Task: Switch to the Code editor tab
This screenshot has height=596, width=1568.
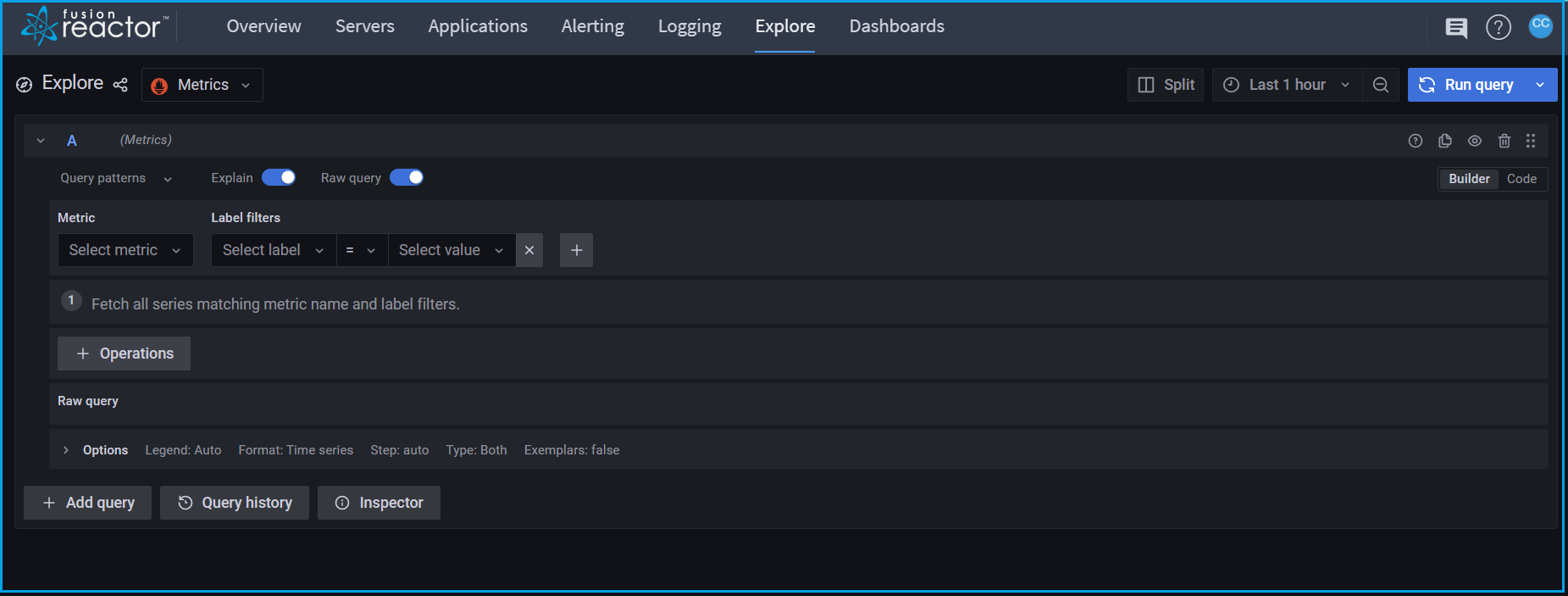Action: coord(1521,179)
